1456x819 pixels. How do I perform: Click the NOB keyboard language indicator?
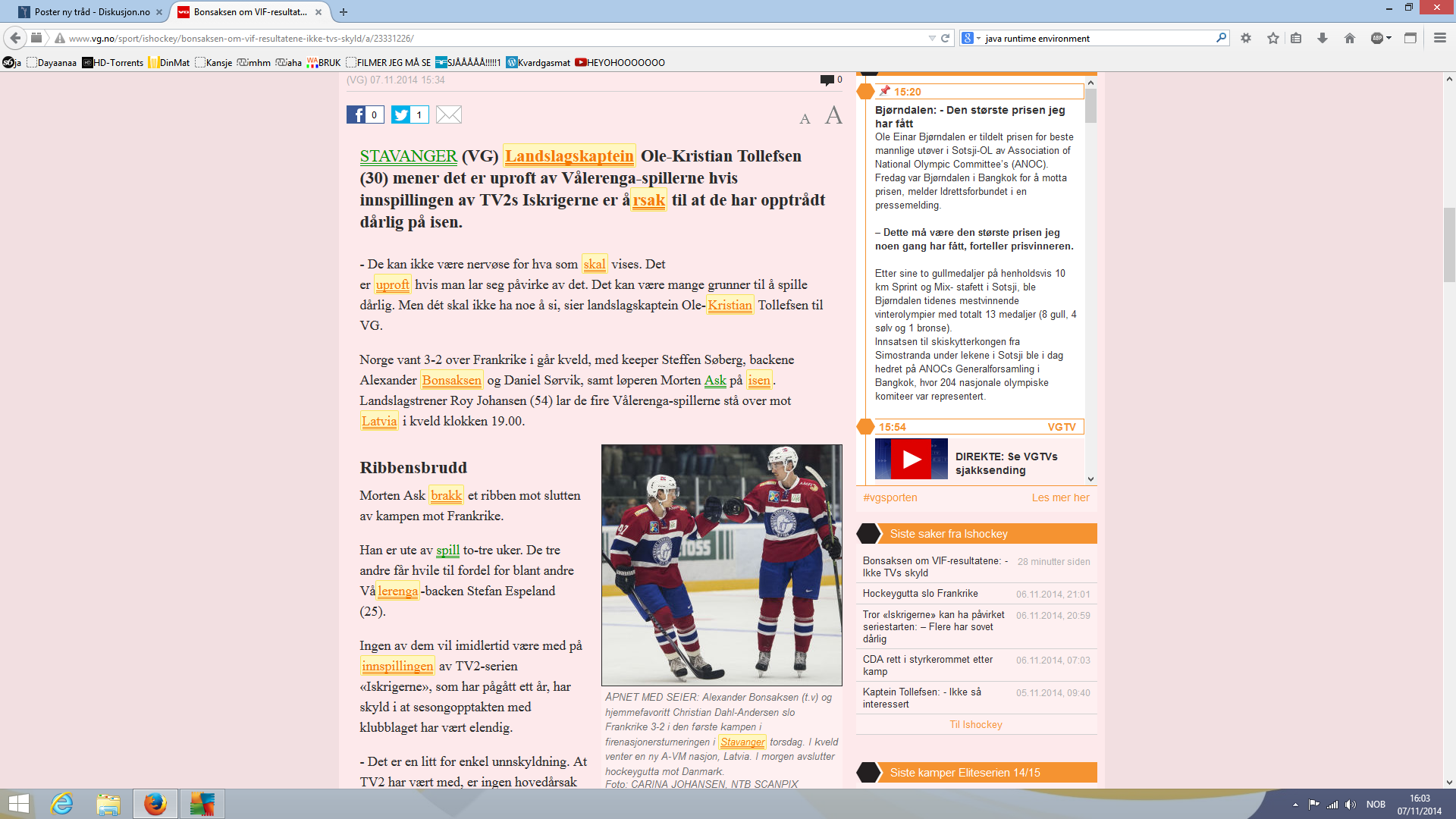tap(1376, 805)
